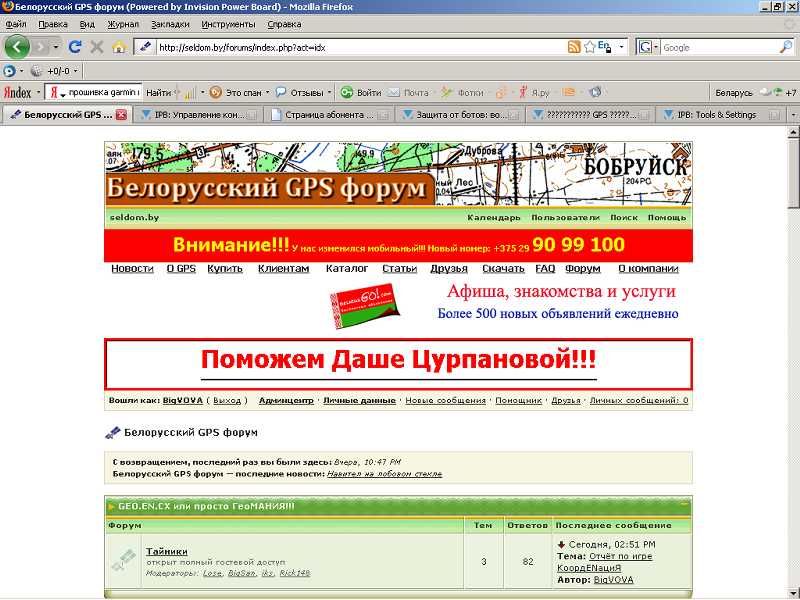Reload the page with the blue Refresh icon

(75, 47)
